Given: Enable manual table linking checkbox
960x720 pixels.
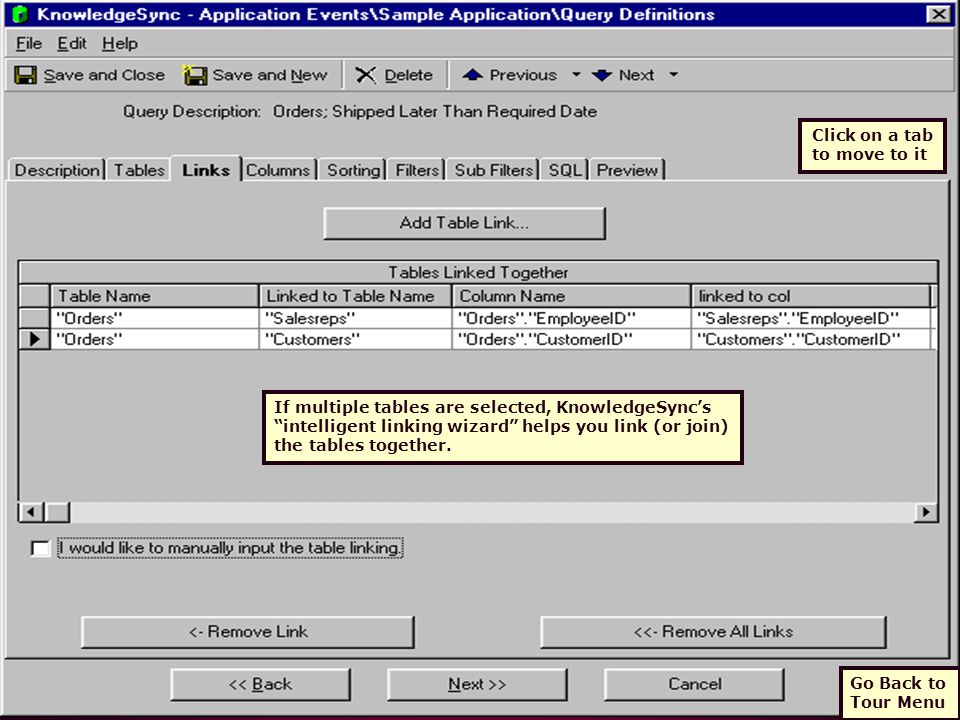Looking at the screenshot, I should pos(40,548).
